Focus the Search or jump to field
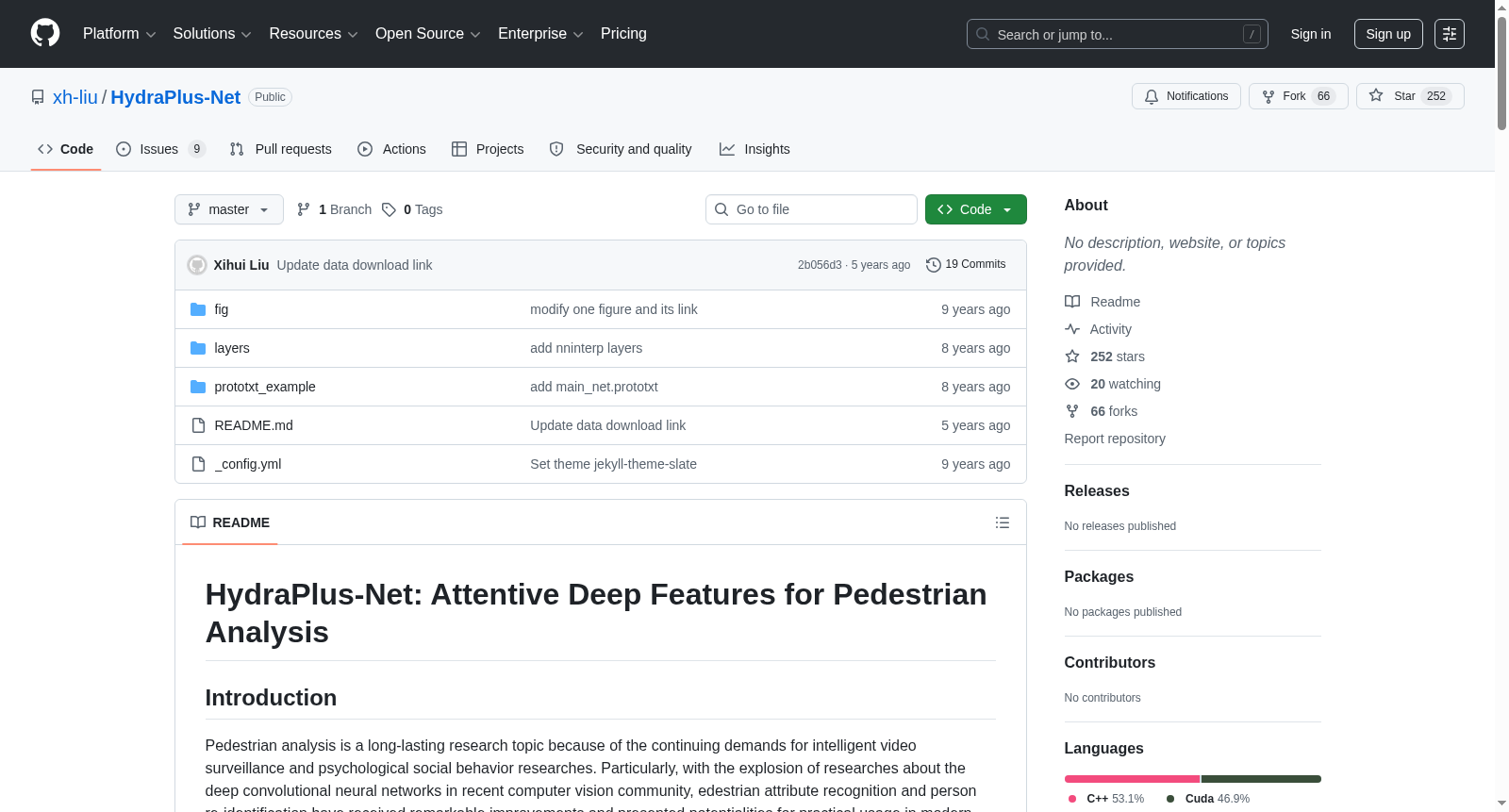1509x812 pixels. tap(1118, 34)
